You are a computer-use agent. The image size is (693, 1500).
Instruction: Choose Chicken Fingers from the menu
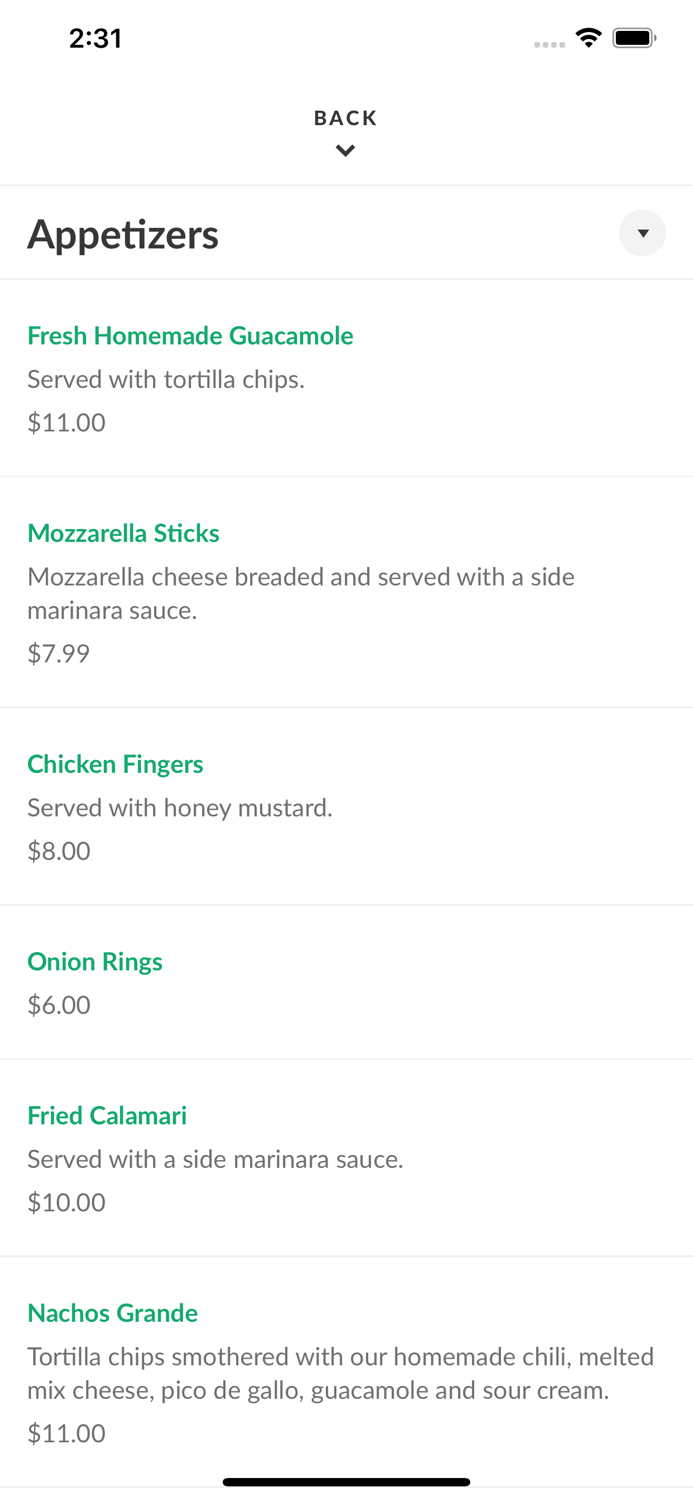point(115,764)
